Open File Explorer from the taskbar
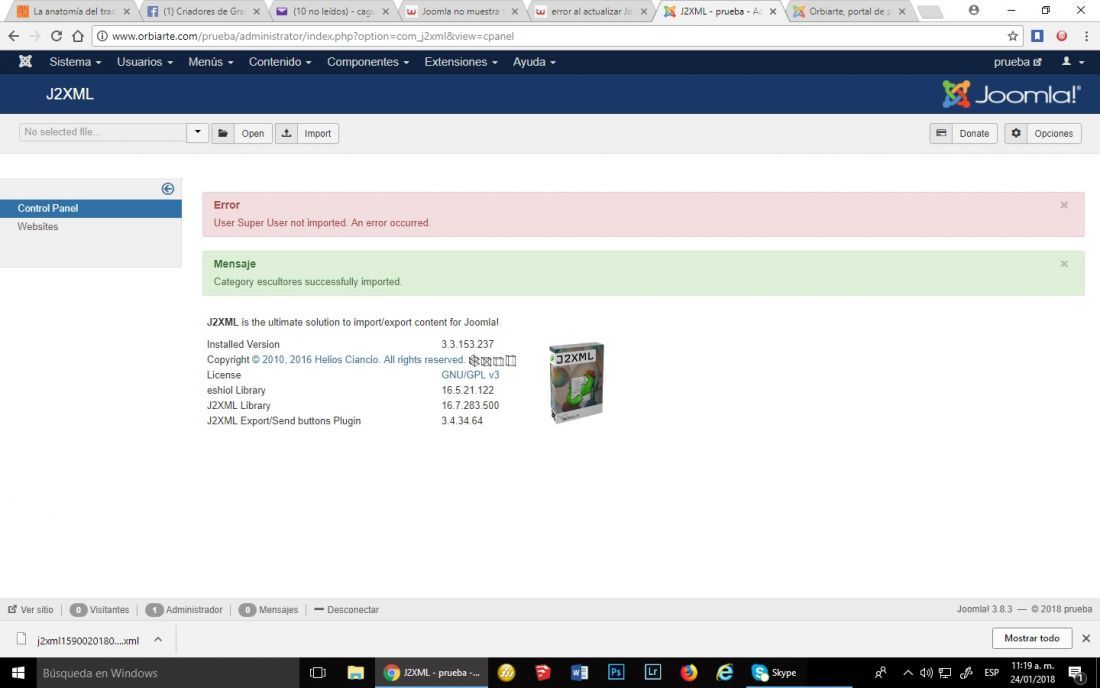 click(356, 673)
